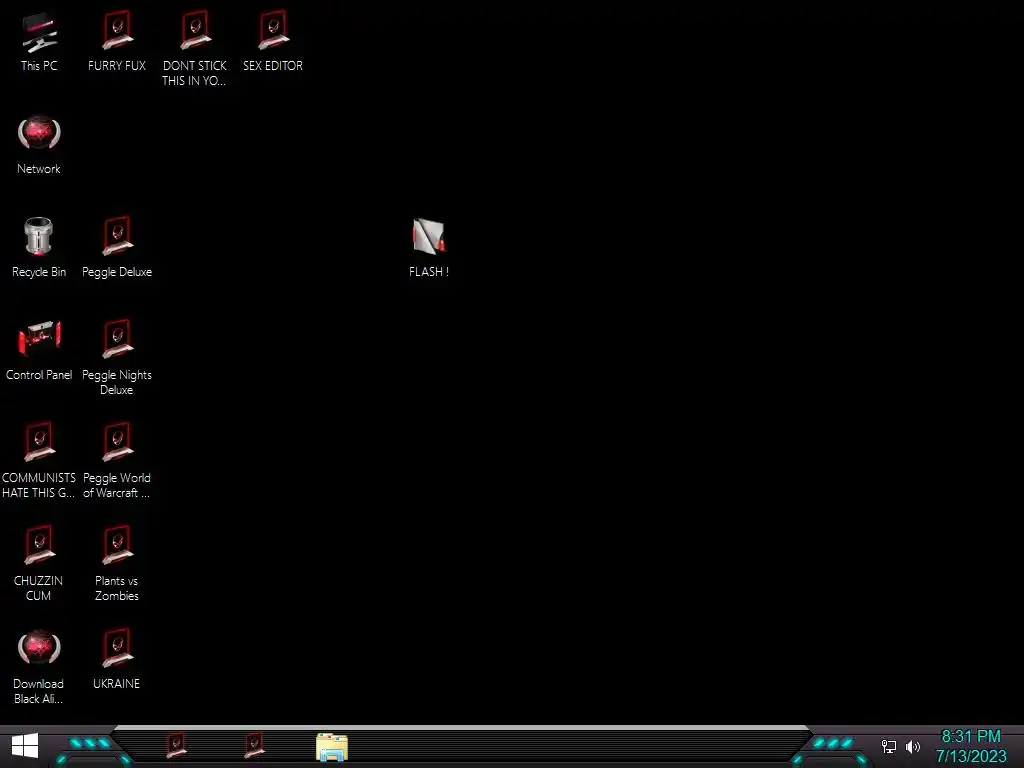The image size is (1024, 768).
Task: Click the second Alienware taskbar shortcut
Action: pos(254,746)
